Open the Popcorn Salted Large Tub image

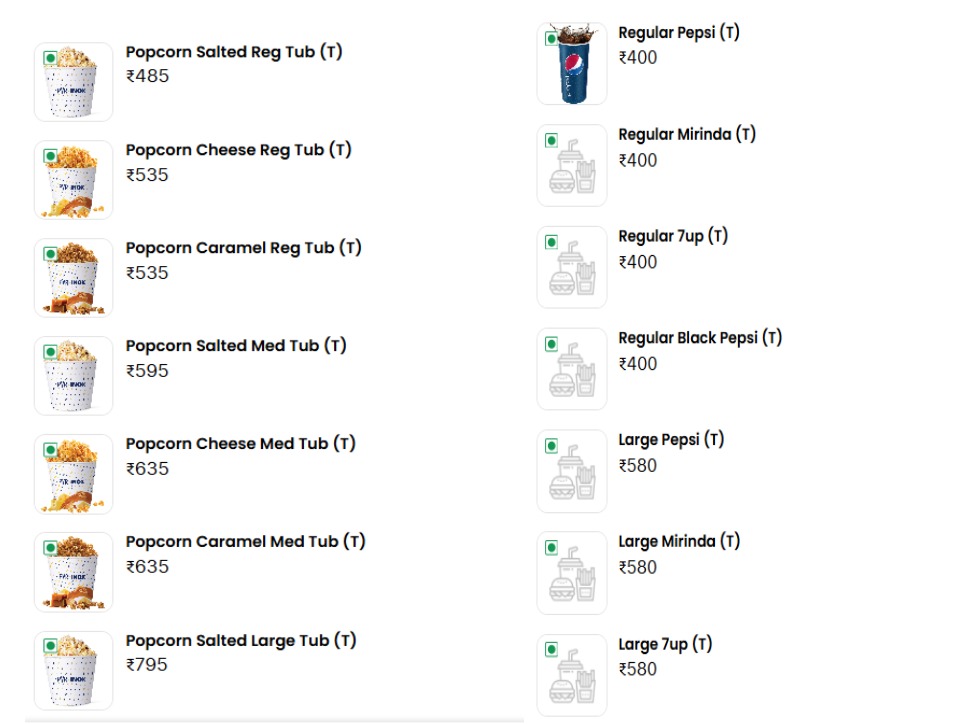pyautogui.click(x=73, y=670)
